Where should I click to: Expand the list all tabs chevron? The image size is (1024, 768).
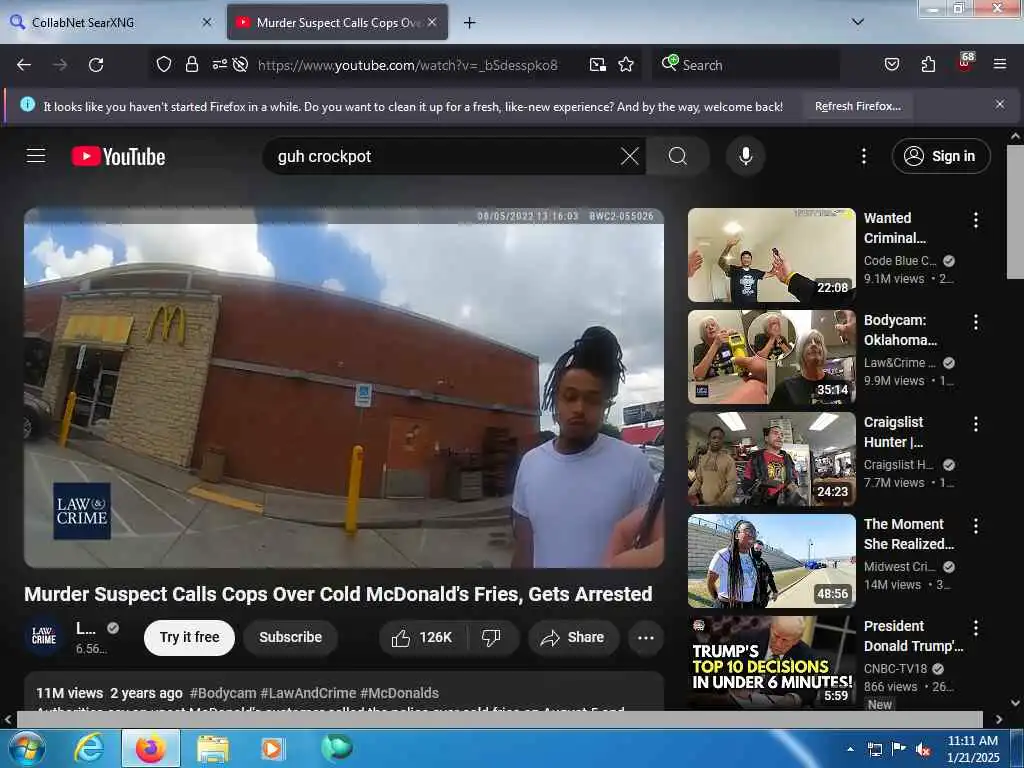point(858,22)
